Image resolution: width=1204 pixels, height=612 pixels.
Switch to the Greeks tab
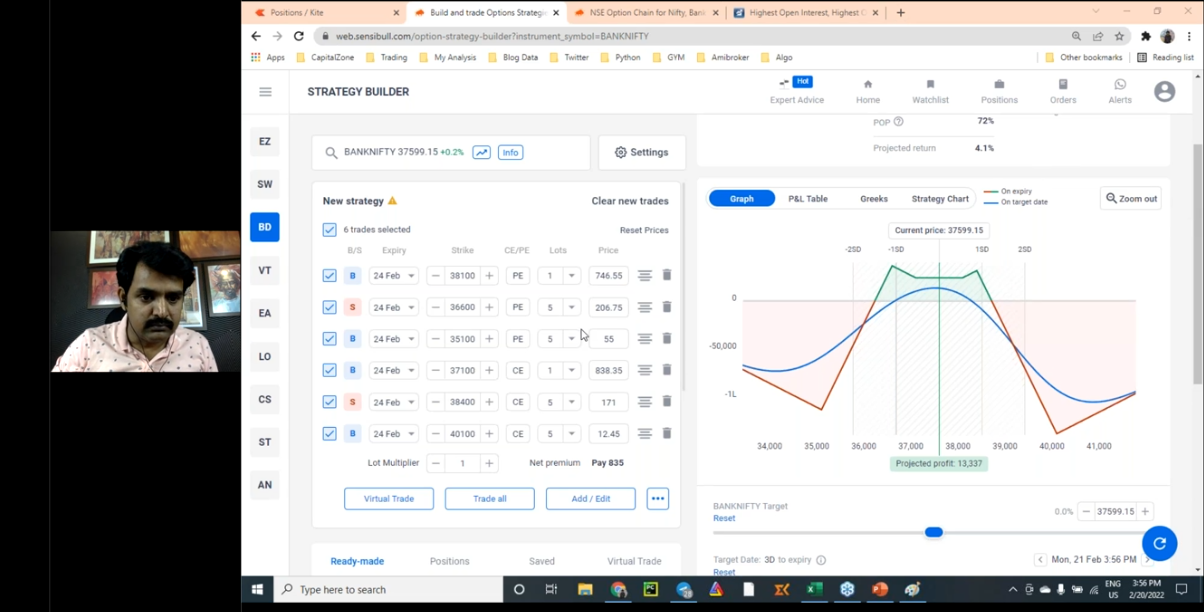(874, 199)
